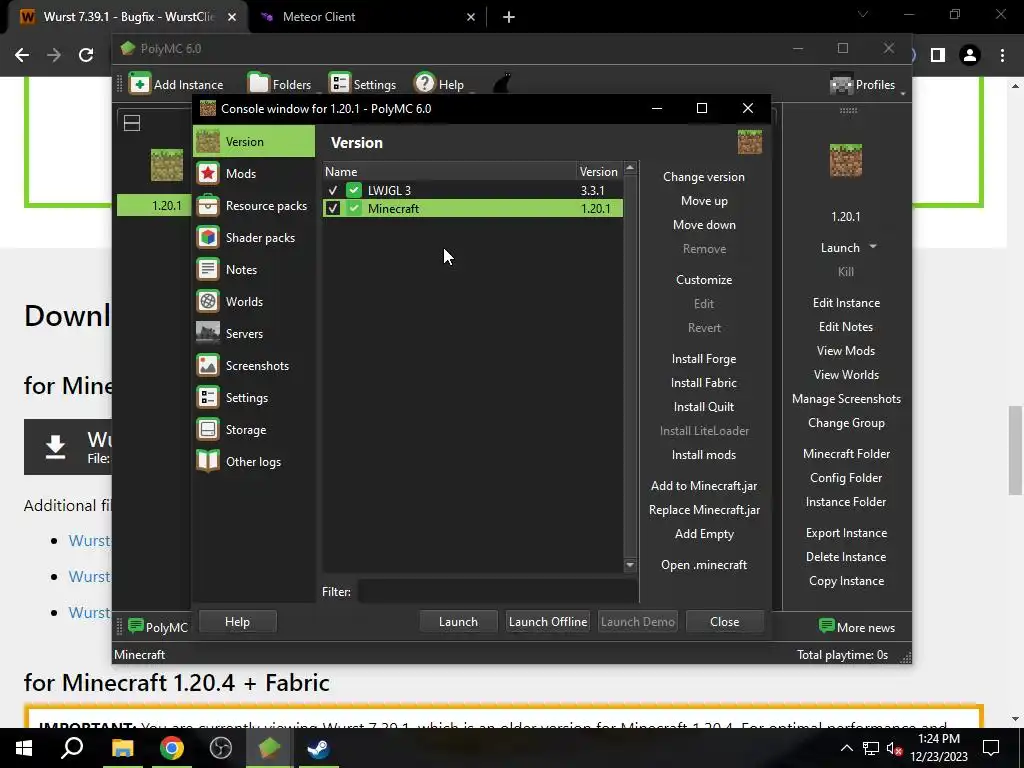Open OBS Studio from the taskbar
The height and width of the screenshot is (768, 1024).
pos(221,748)
